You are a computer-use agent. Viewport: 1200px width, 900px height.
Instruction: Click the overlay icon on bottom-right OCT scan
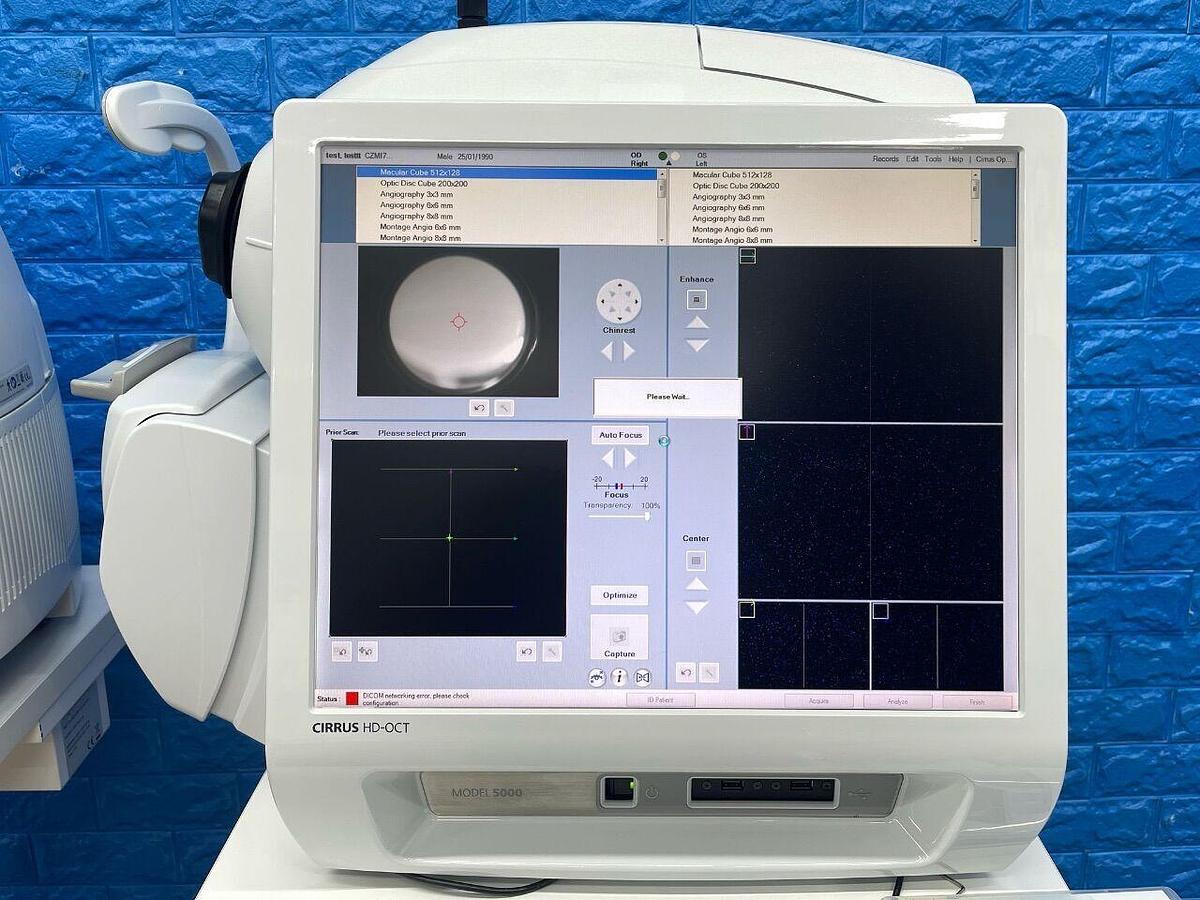[x=880, y=610]
